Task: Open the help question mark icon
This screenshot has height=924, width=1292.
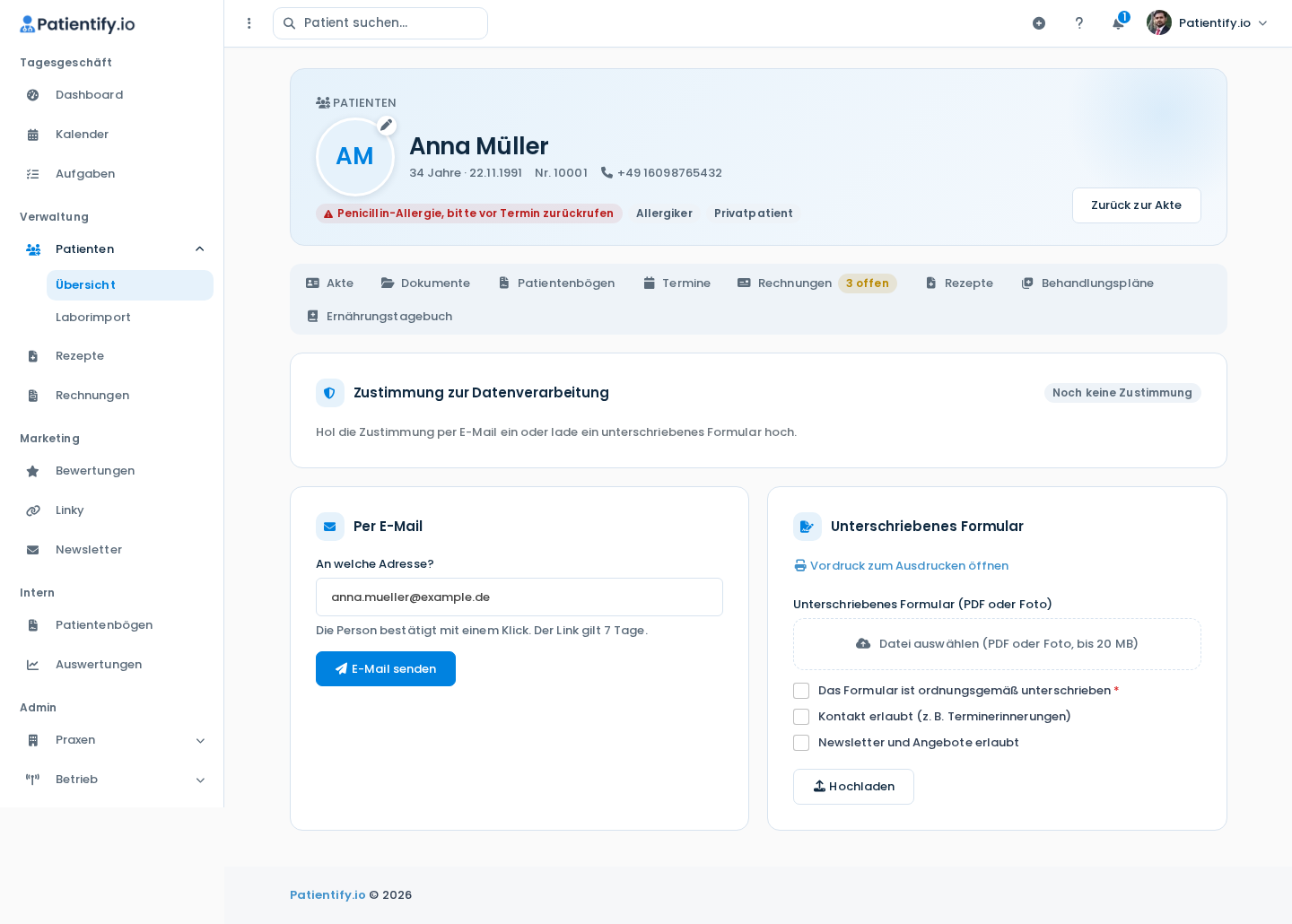Action: tap(1079, 23)
